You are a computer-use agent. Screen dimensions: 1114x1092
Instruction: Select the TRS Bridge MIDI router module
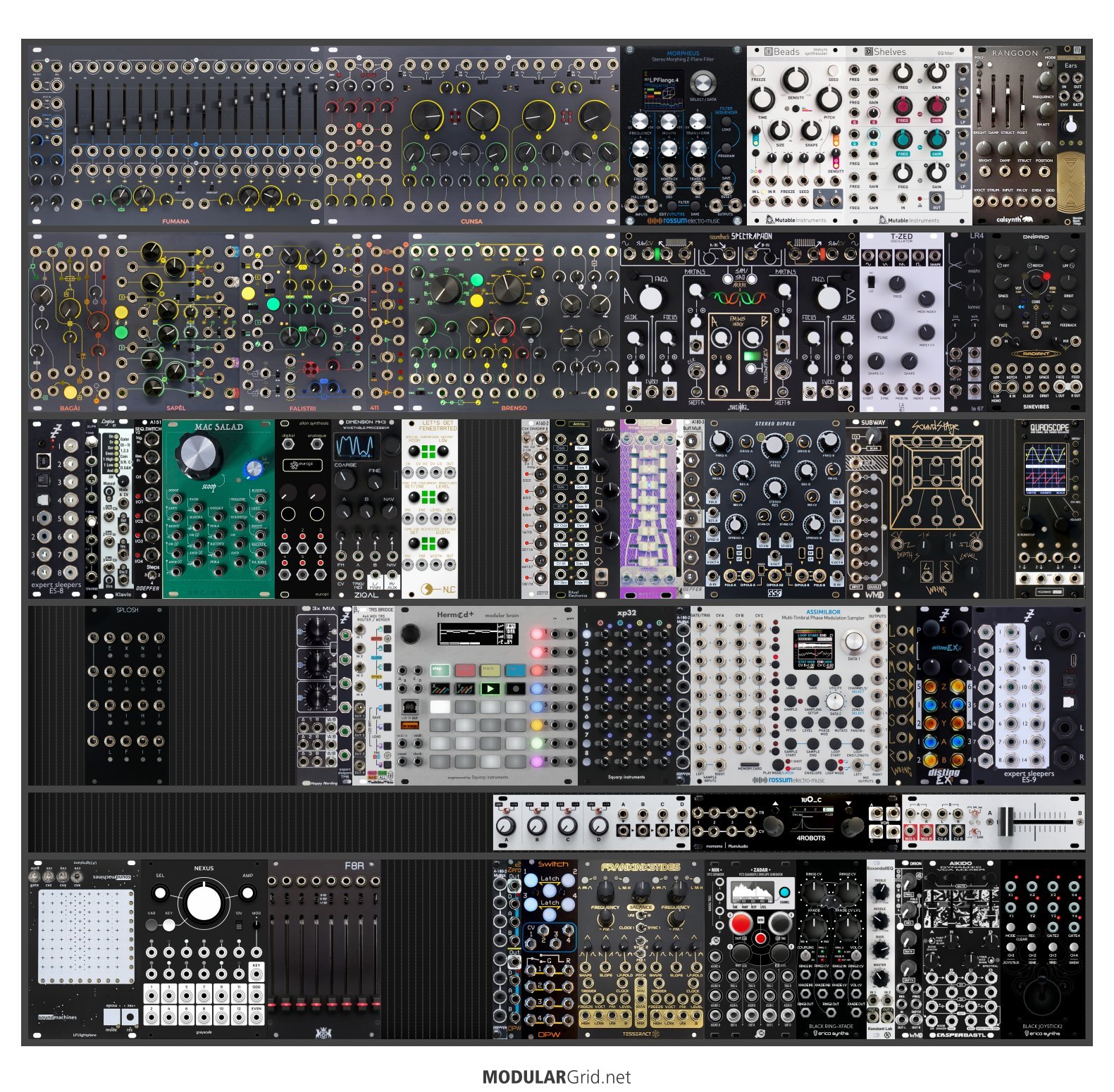tap(373, 695)
